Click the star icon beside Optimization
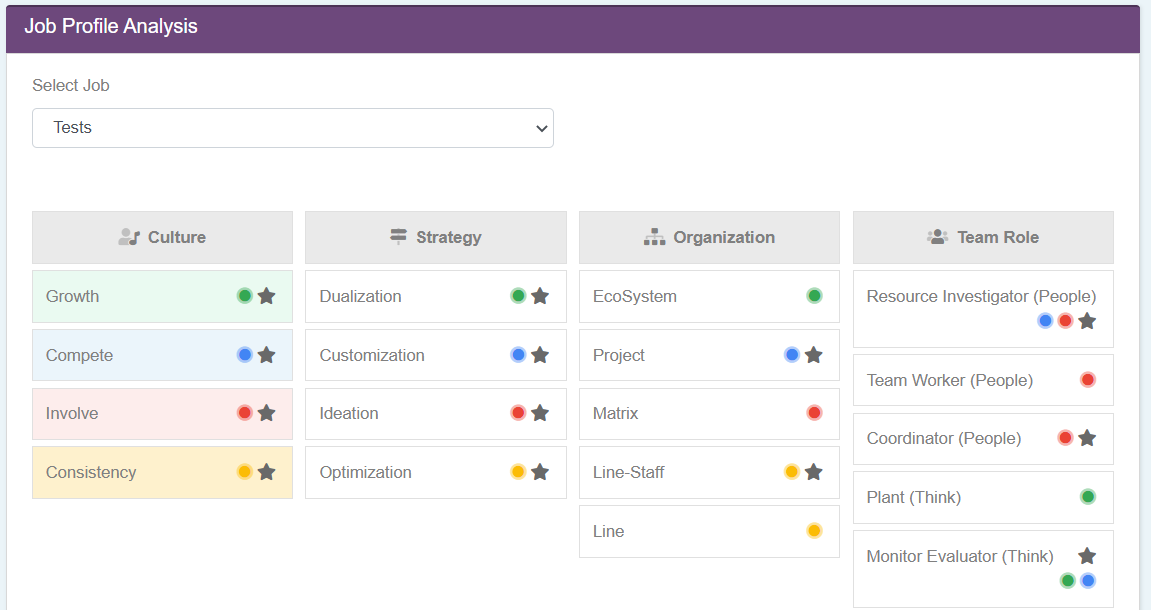This screenshot has width=1151, height=610. click(540, 472)
